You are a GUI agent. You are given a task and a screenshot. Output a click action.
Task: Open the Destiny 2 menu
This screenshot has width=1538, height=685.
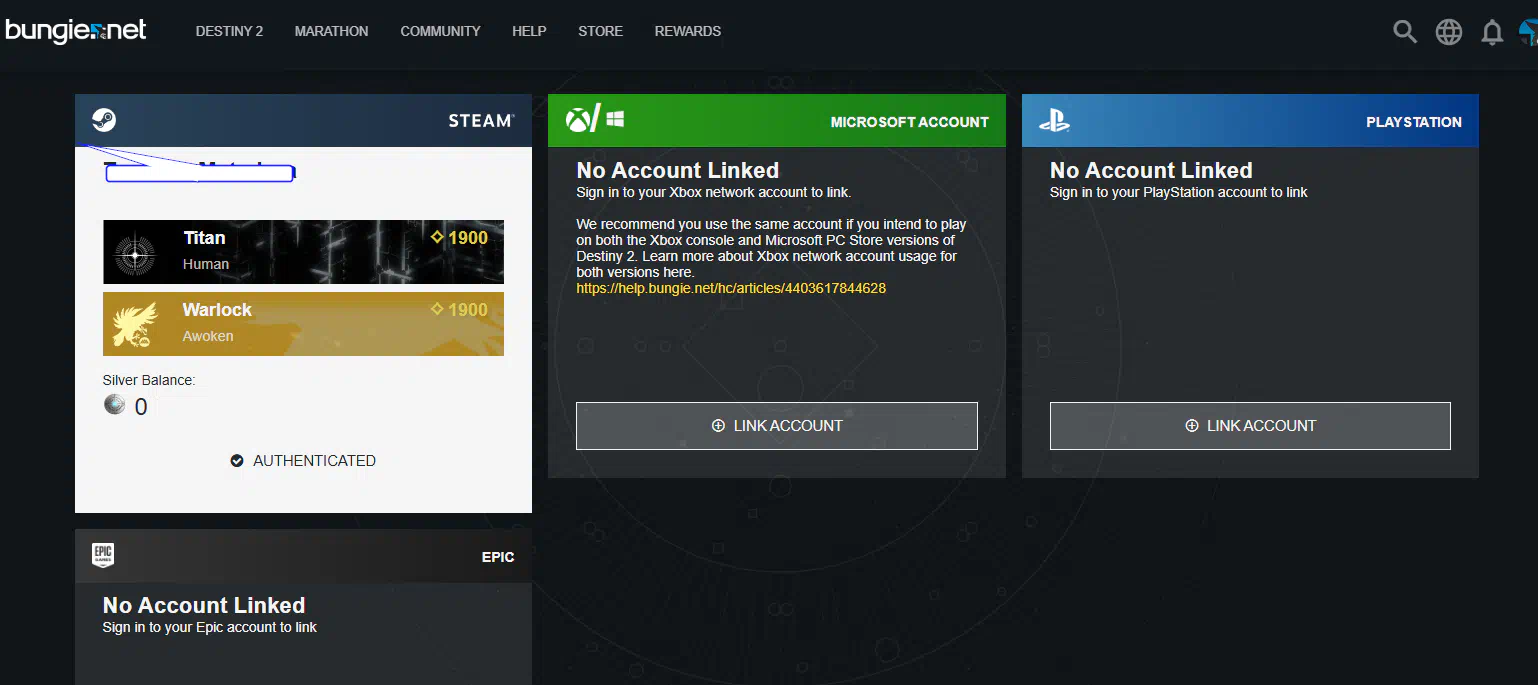(229, 31)
